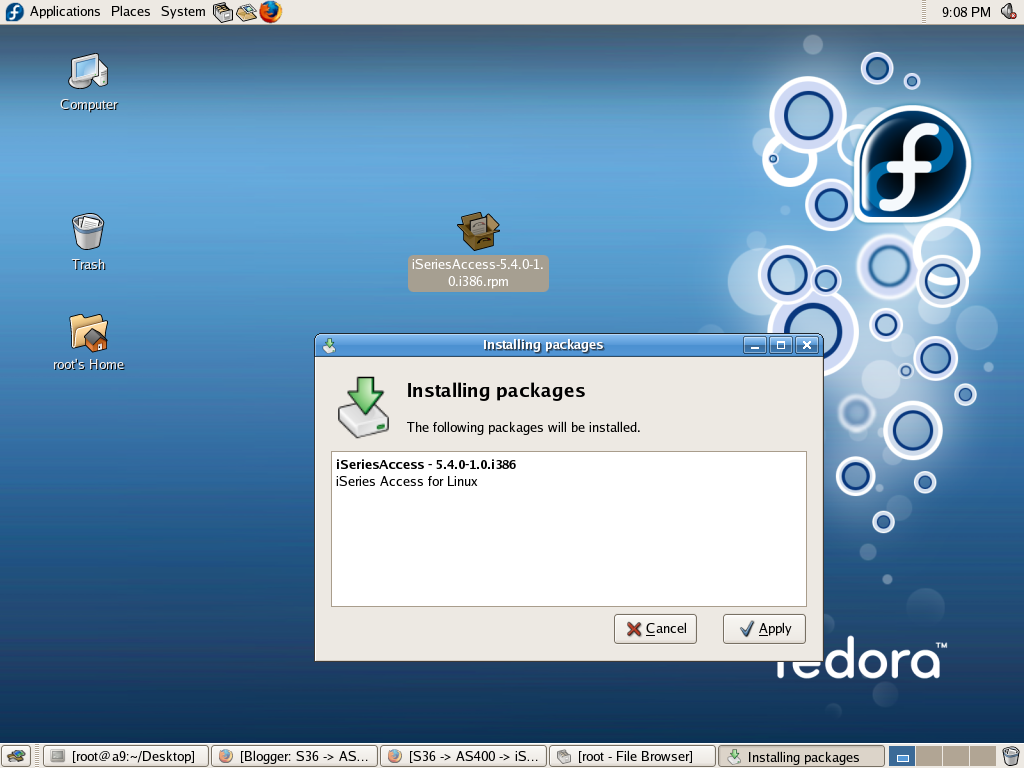Maximize the Installing packages dialog

click(x=780, y=345)
